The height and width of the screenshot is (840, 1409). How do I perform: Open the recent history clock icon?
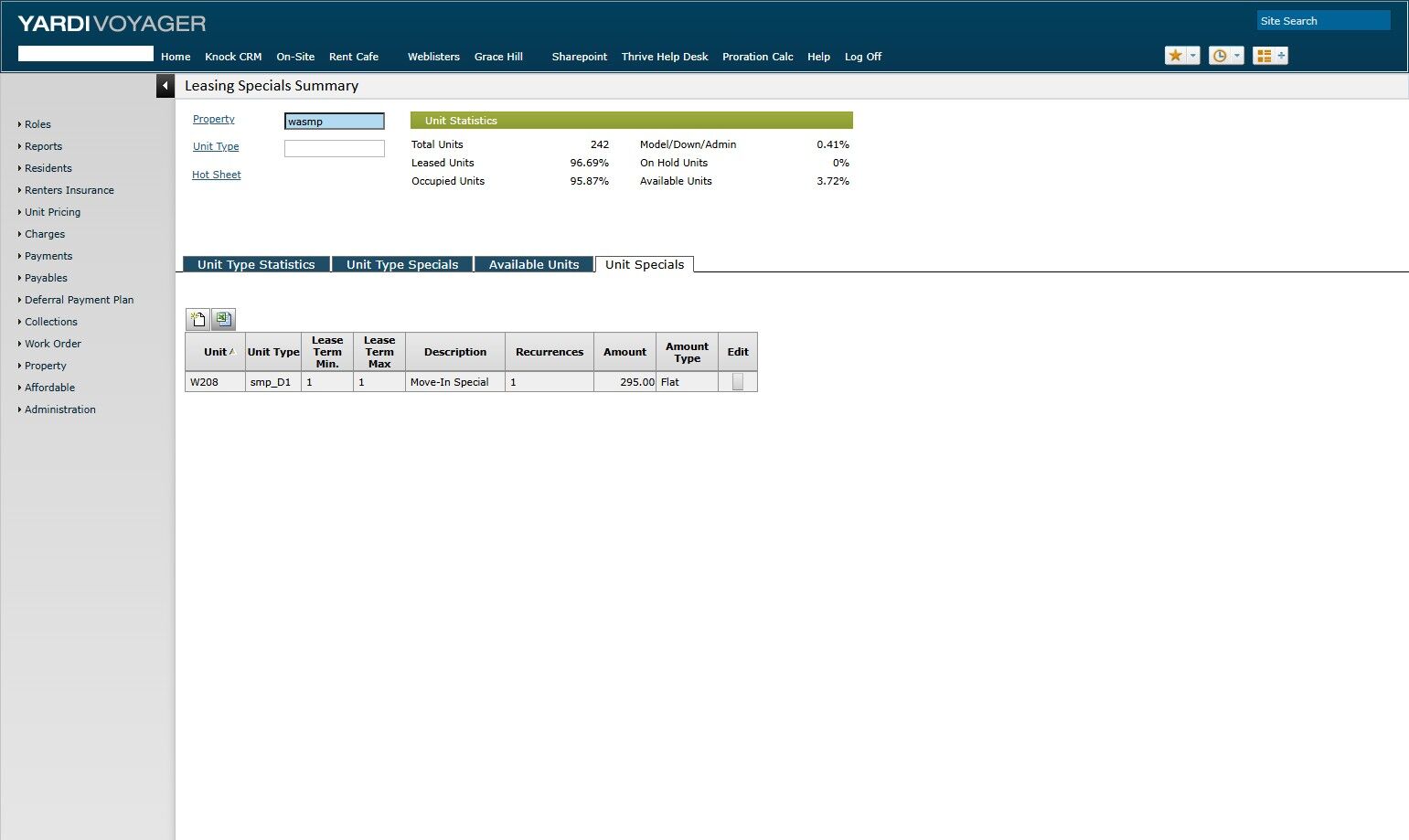[1220, 55]
